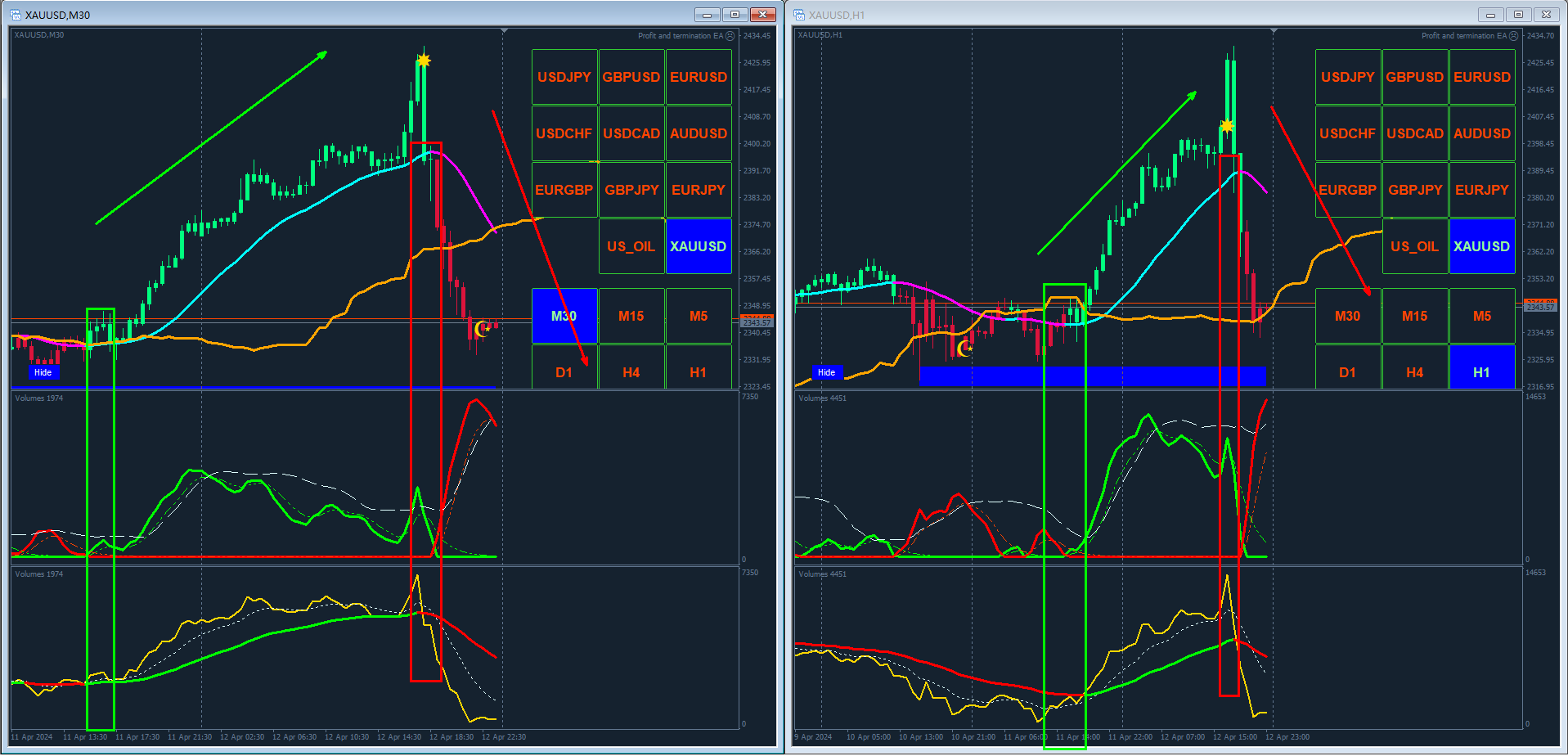Switch M30 window to GBPUSD symbol
The image size is (1568, 756).
[631, 77]
